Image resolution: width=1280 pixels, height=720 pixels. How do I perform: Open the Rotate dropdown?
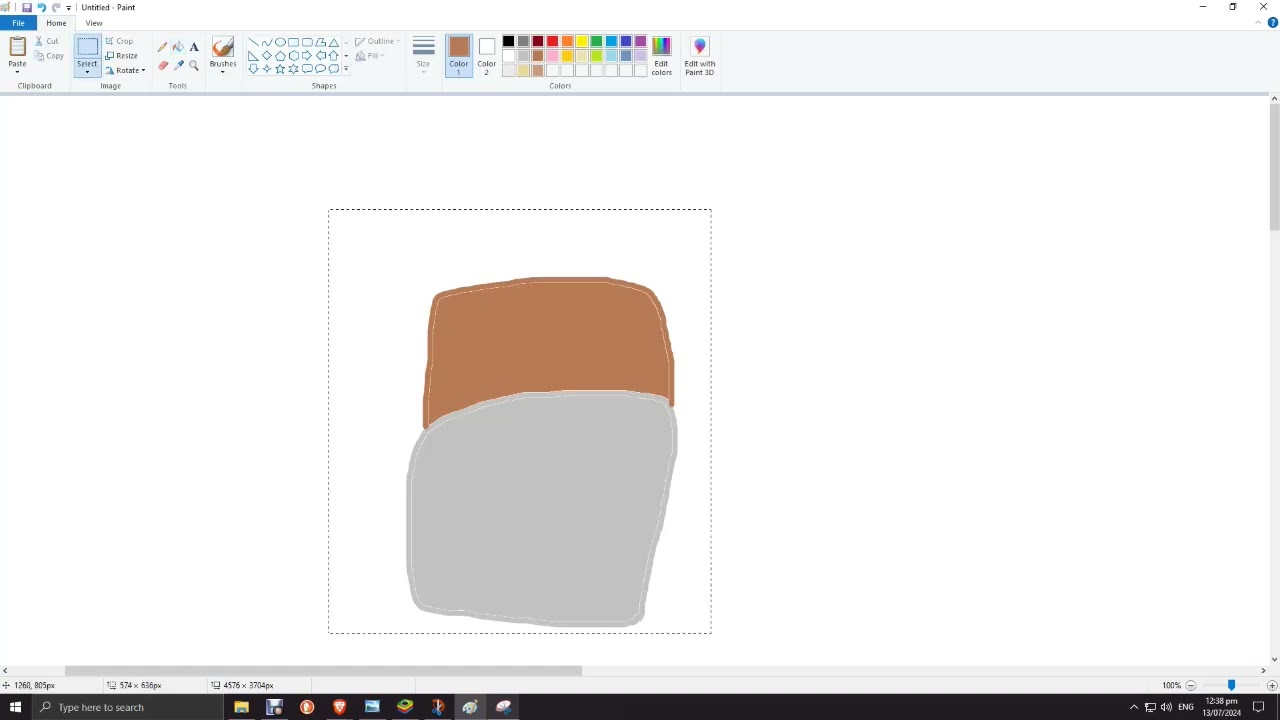[x=125, y=70]
